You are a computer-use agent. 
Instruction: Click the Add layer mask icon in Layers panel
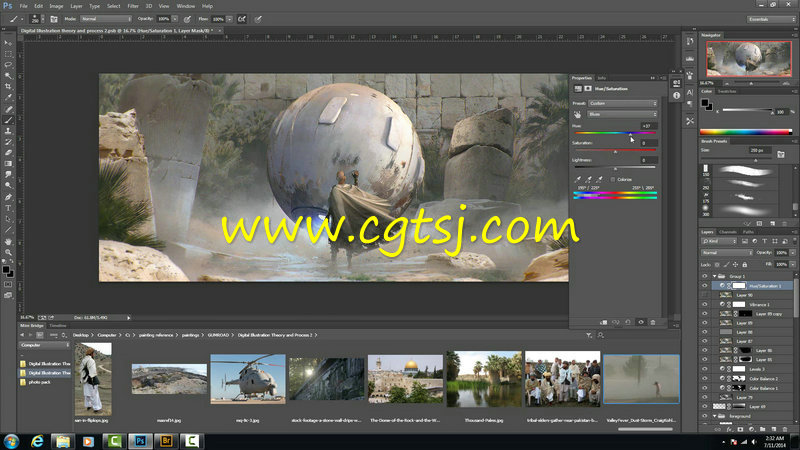740,430
